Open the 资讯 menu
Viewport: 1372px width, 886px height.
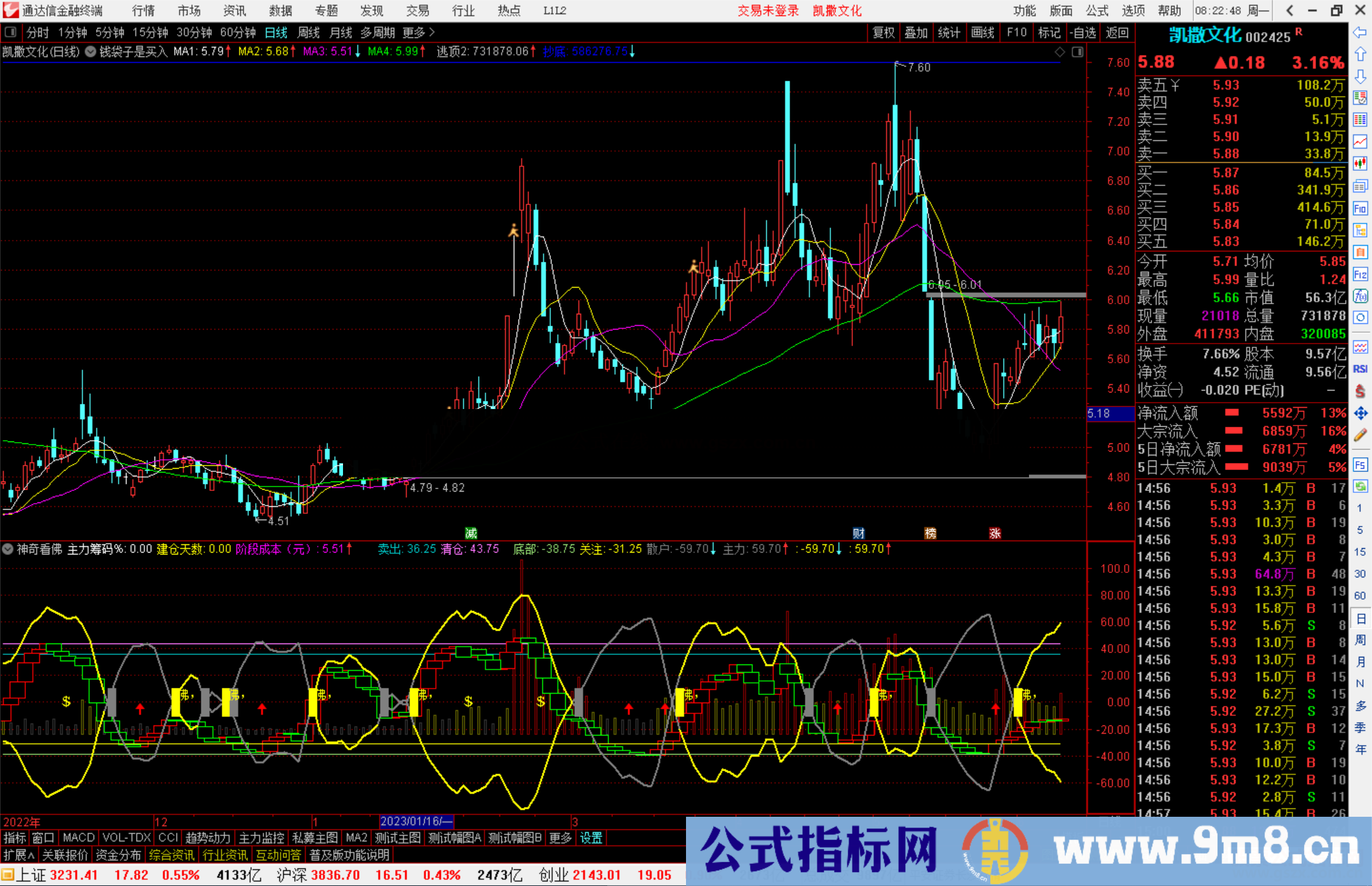coord(234,10)
